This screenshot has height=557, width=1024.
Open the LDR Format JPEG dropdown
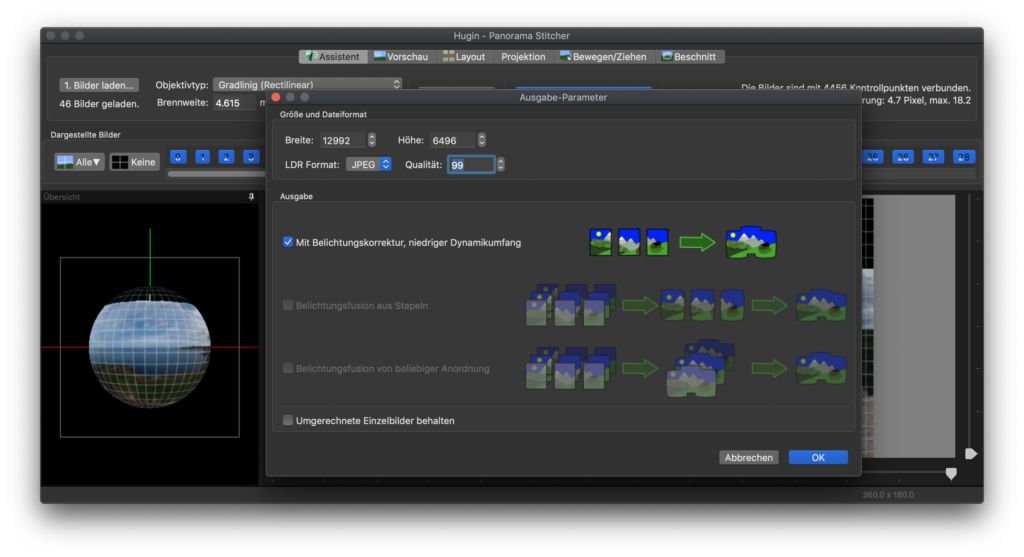pos(368,165)
